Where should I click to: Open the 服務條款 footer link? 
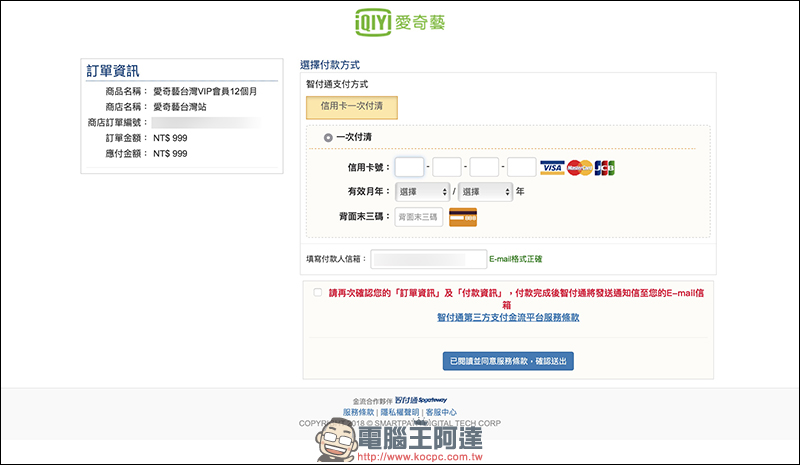pyautogui.click(x=358, y=412)
